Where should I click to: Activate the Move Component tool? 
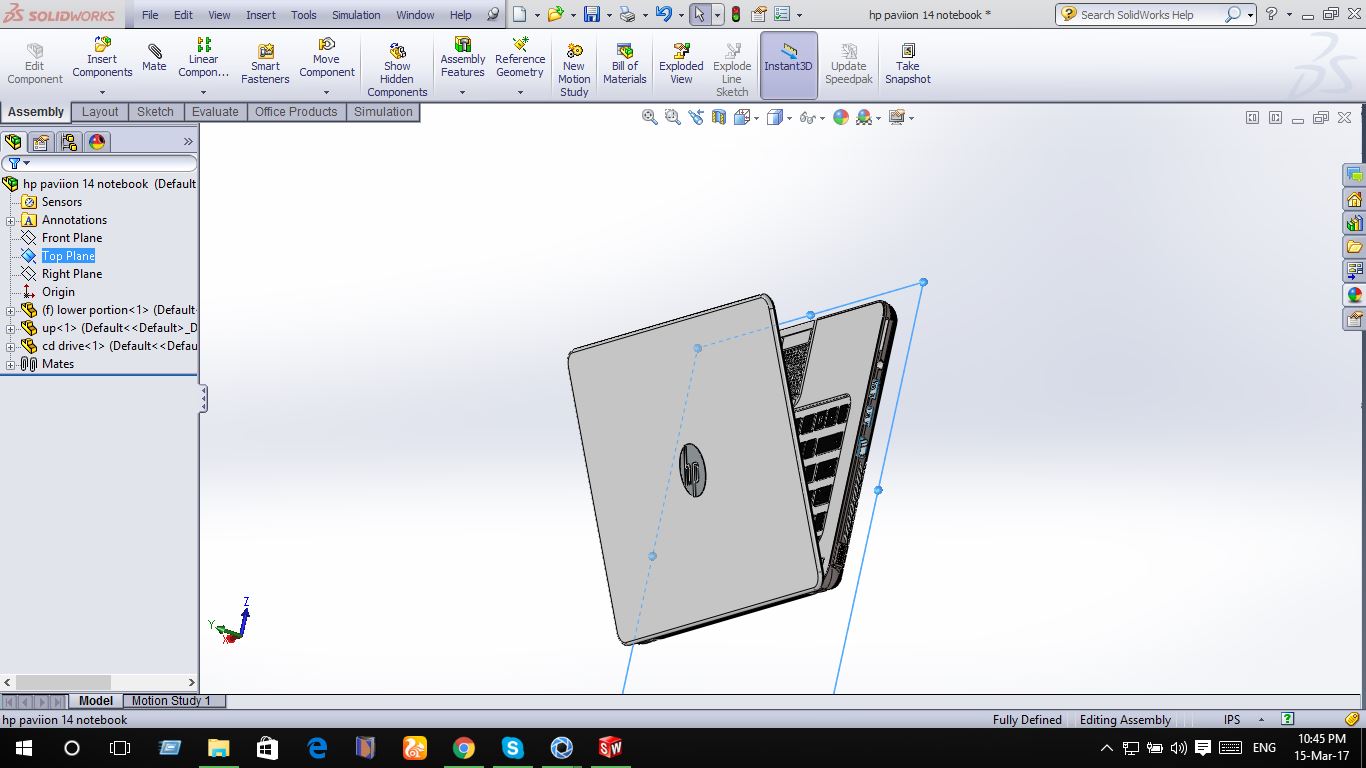click(x=326, y=58)
